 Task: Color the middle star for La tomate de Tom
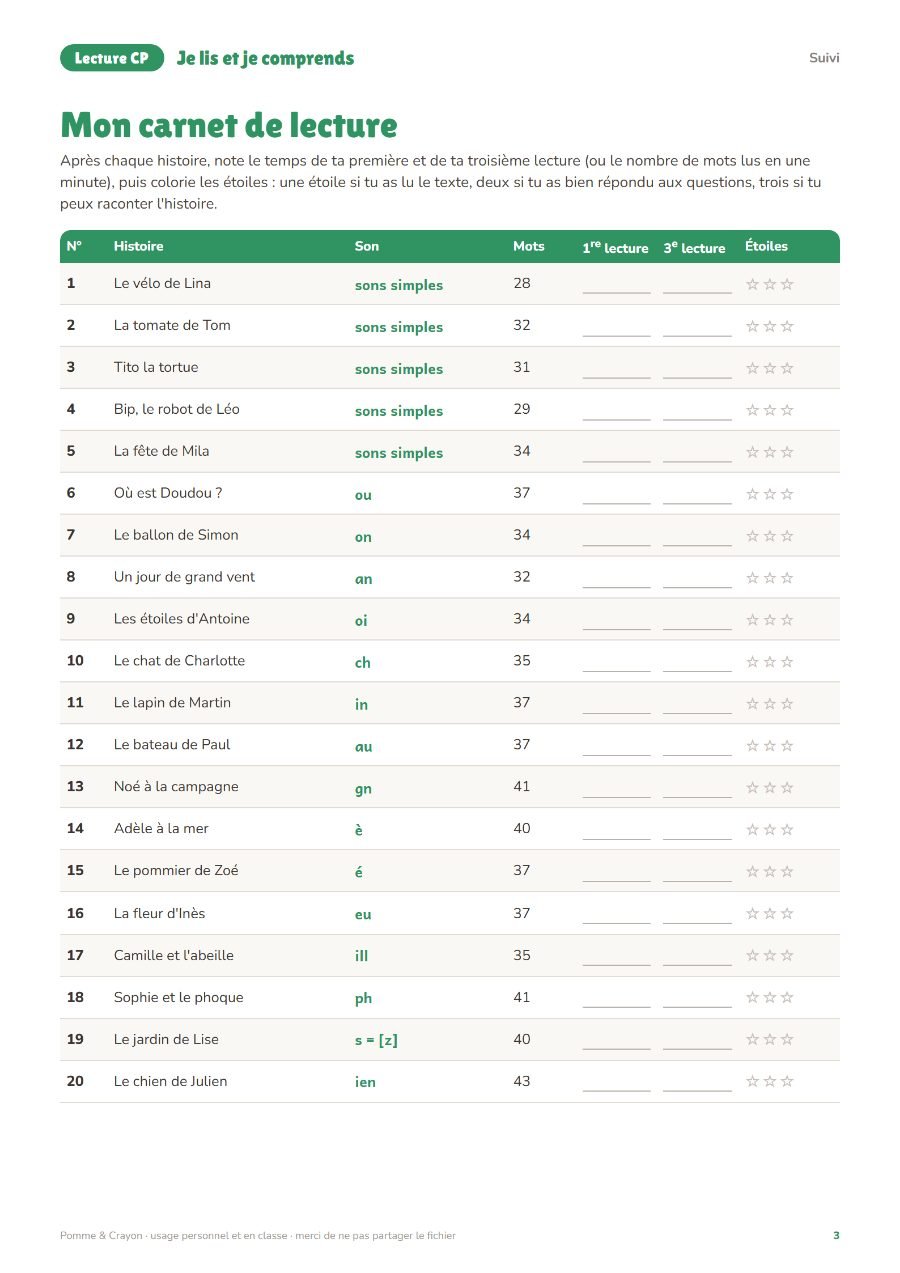[x=770, y=326]
